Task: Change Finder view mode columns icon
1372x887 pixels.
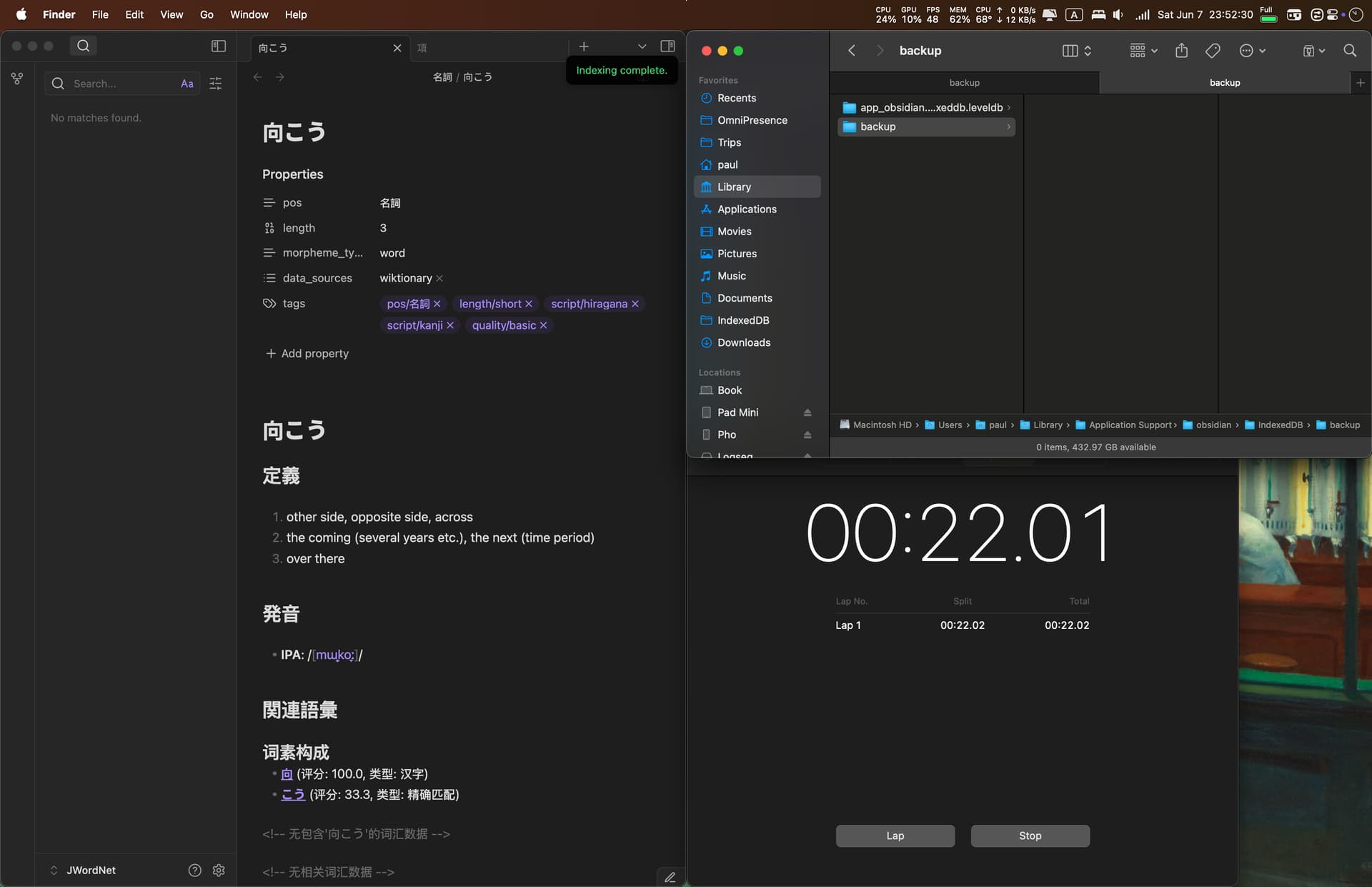Action: pos(1077,50)
